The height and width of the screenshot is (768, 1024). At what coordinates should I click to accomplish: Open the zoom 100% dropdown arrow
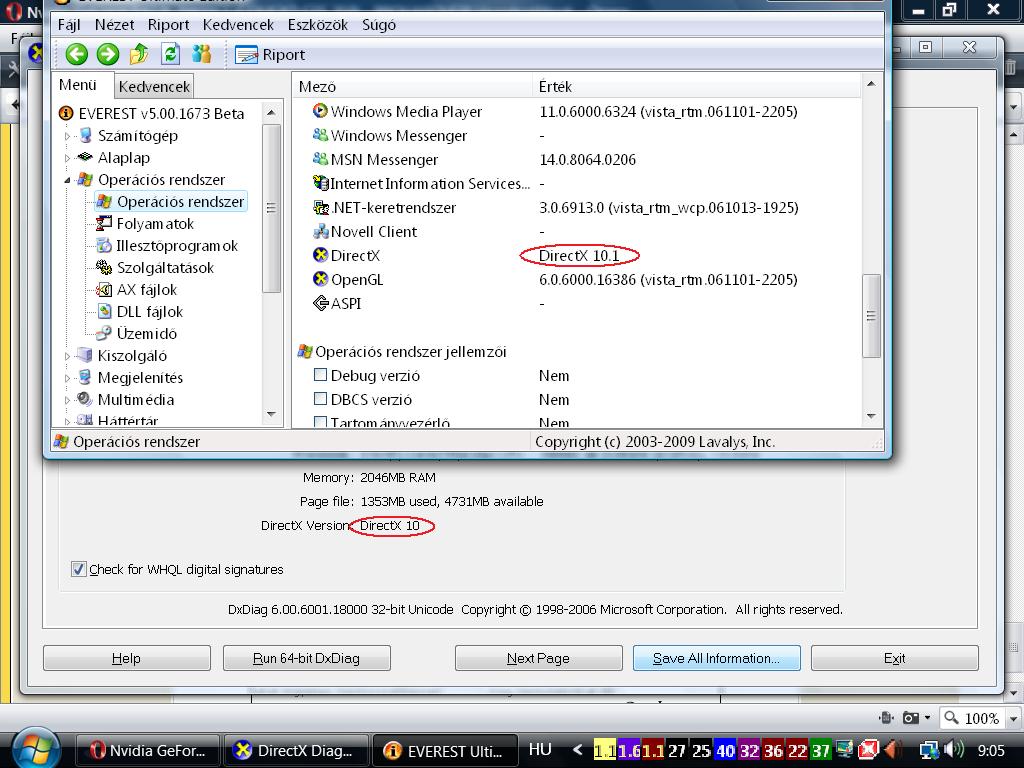1014,718
